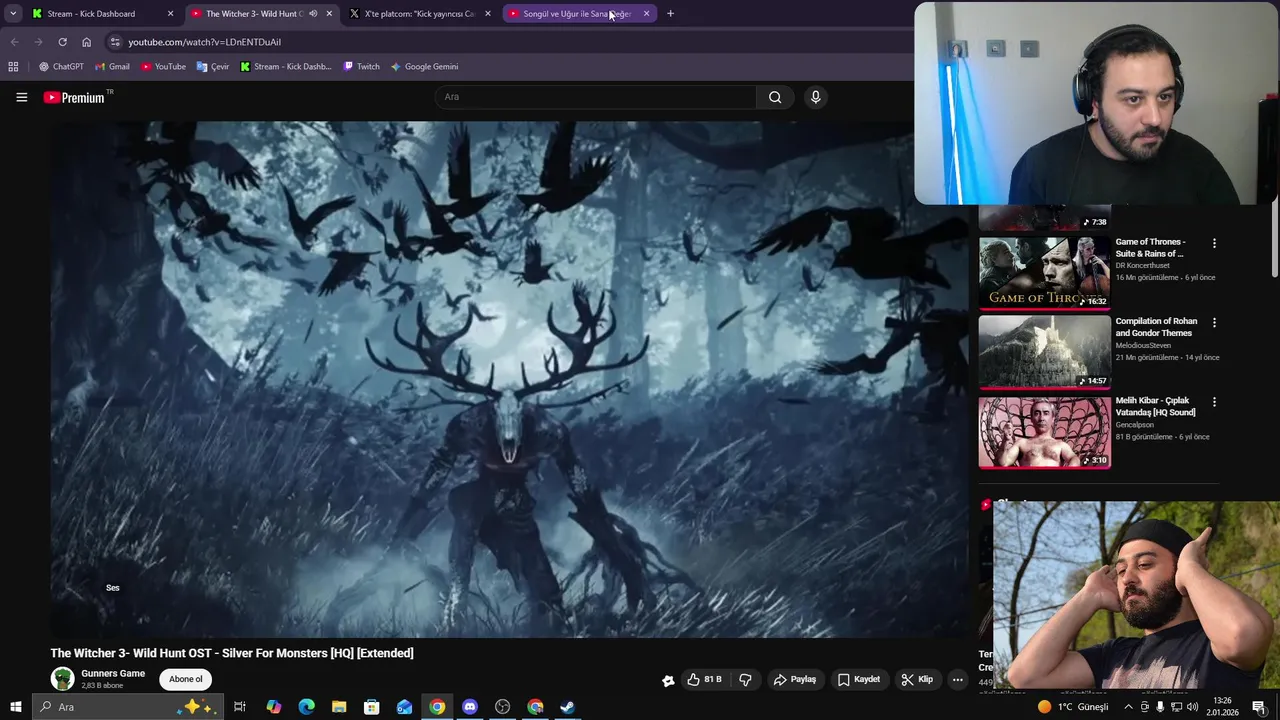Image resolution: width=1280 pixels, height=720 pixels.
Task: Open options for Game of Thrones video
Action: tap(1214, 243)
